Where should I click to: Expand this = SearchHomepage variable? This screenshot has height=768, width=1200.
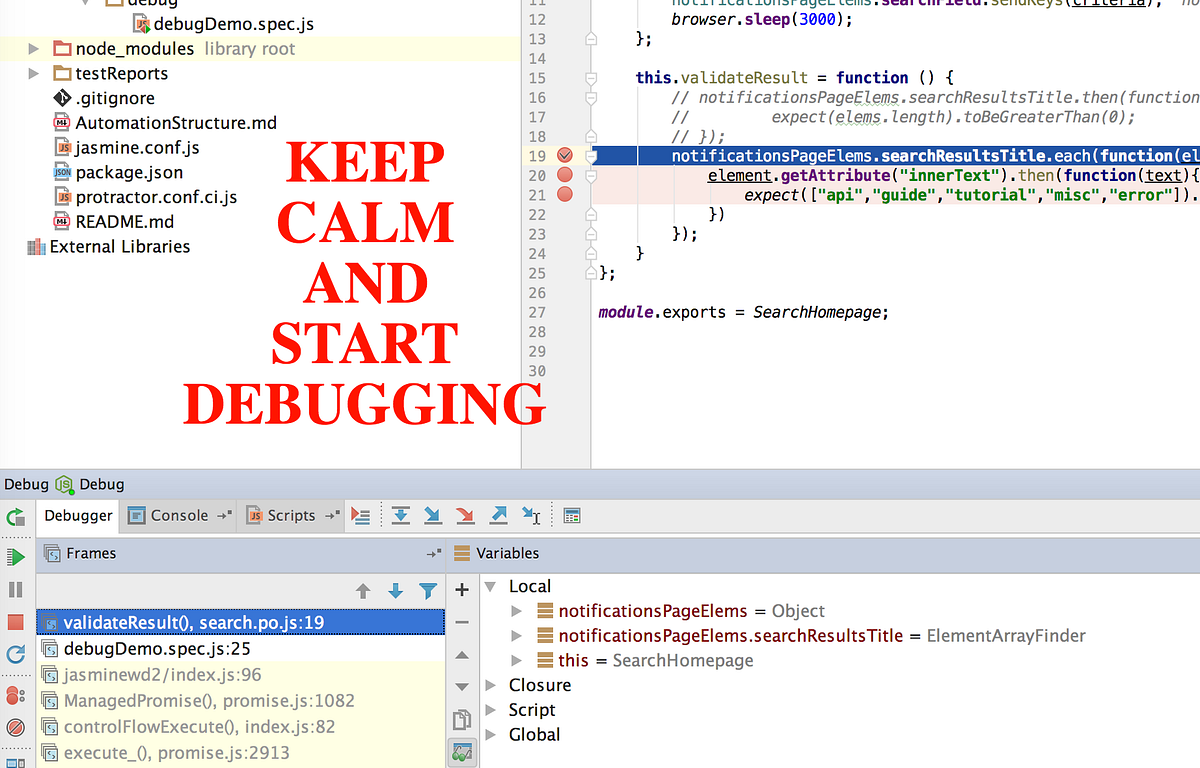pyautogui.click(x=516, y=661)
